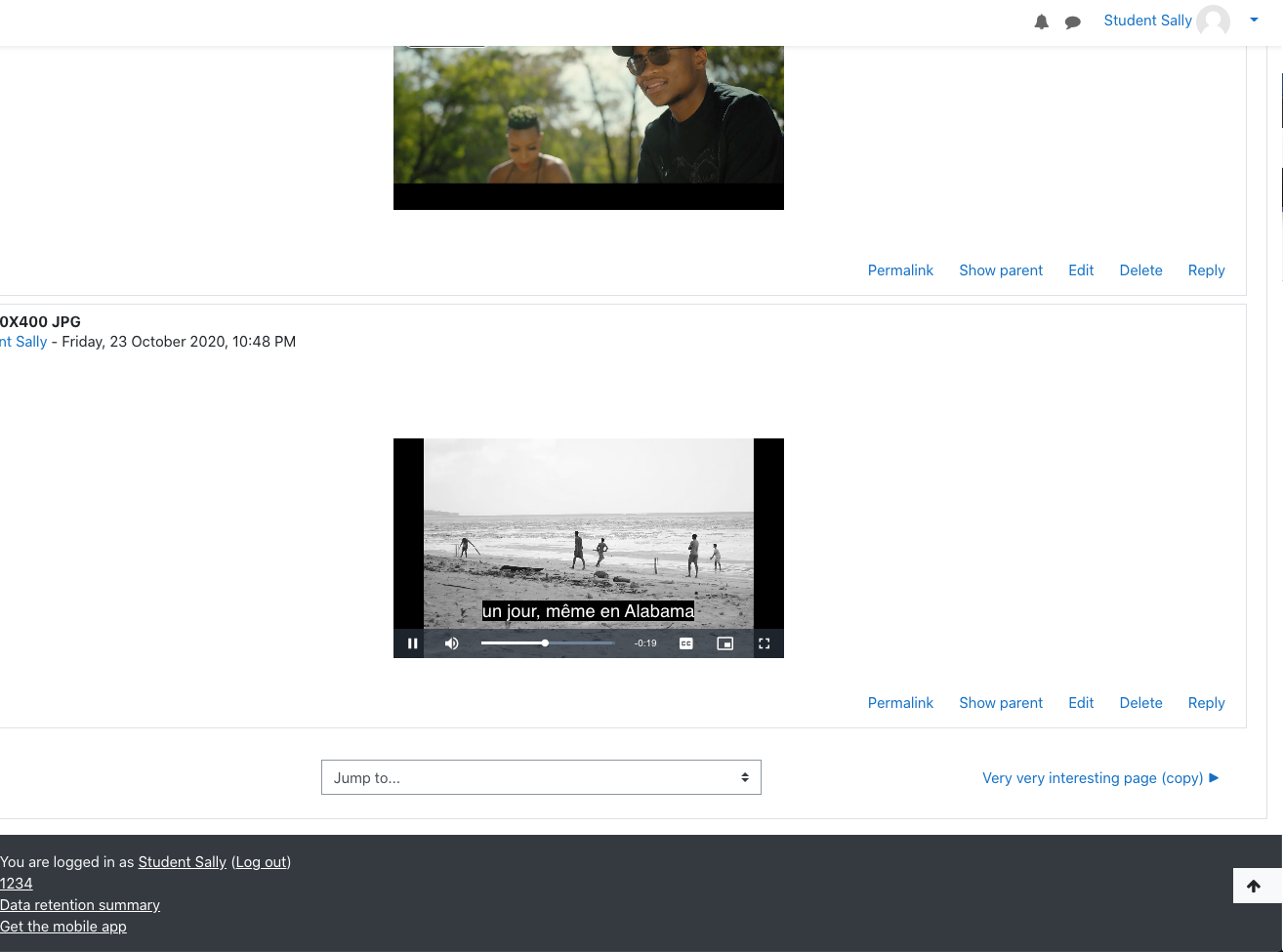
Task: Edit the first post
Action: [1081, 270]
